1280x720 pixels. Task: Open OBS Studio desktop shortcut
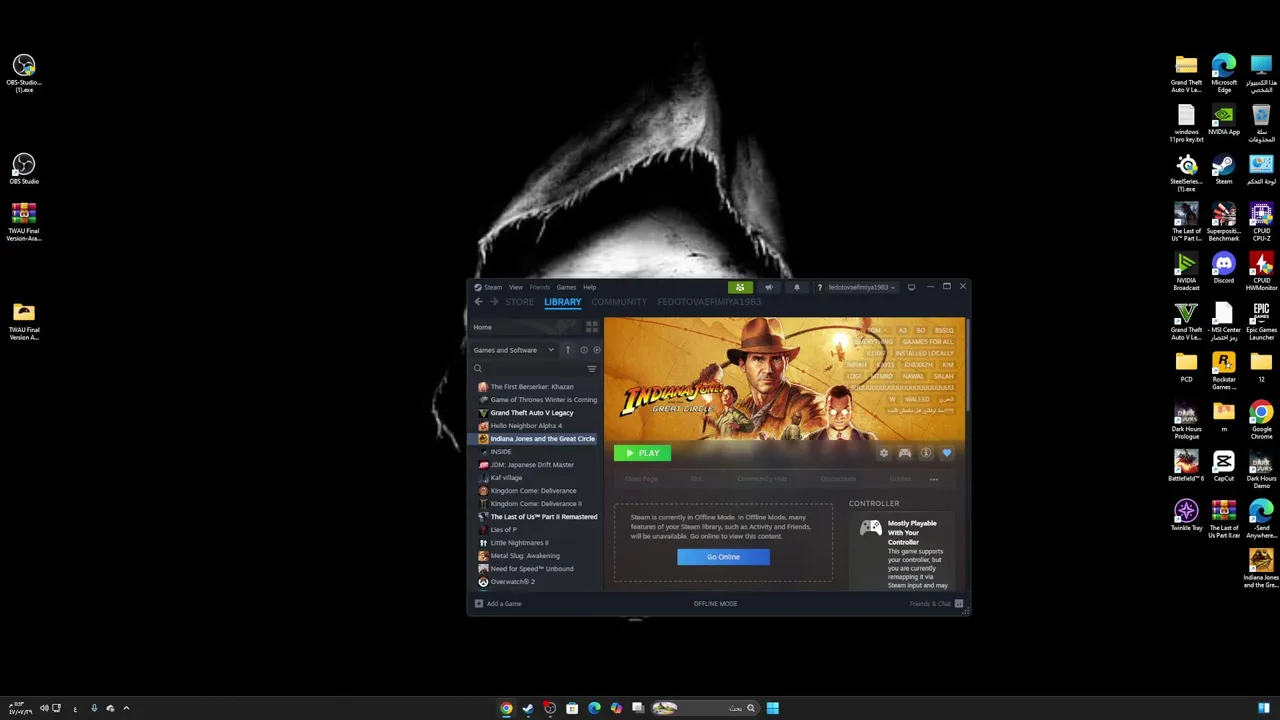(x=24, y=168)
